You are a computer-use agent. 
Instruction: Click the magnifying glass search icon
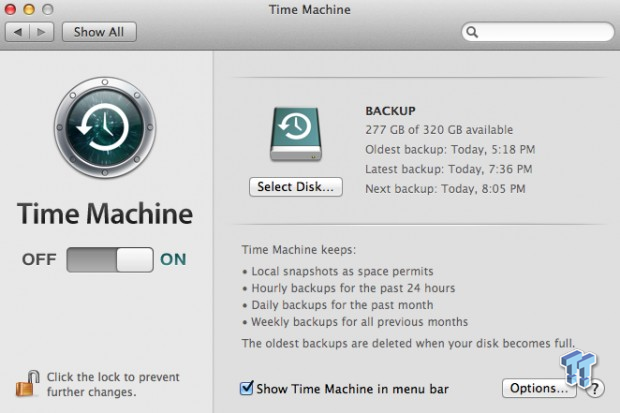point(472,32)
